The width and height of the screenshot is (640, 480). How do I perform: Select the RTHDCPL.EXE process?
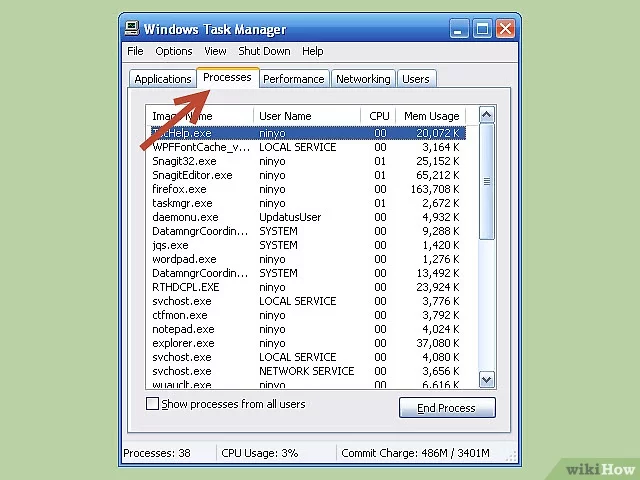click(306, 287)
